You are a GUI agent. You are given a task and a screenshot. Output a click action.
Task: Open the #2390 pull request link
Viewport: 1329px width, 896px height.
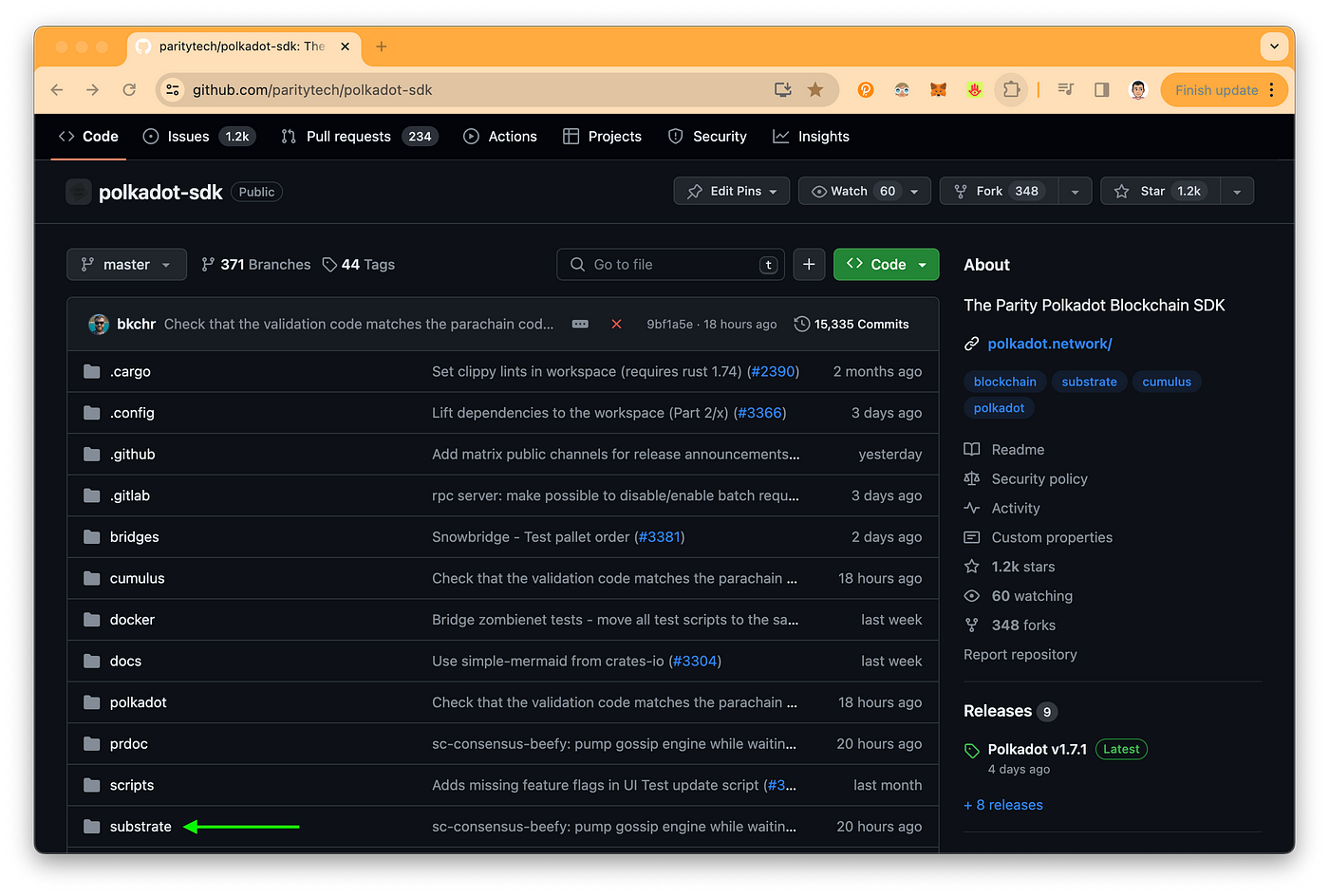tap(773, 372)
